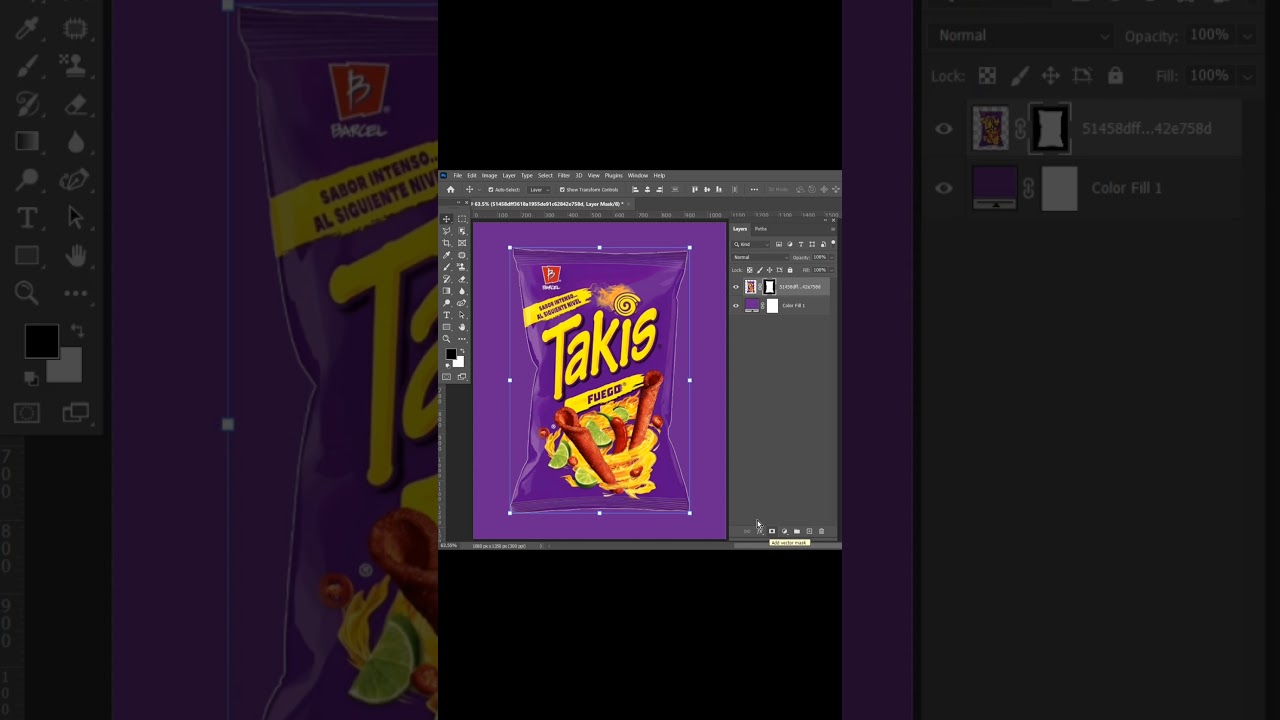Image resolution: width=1280 pixels, height=720 pixels.
Task: Toggle the Auto-Select checkbox
Action: [491, 190]
